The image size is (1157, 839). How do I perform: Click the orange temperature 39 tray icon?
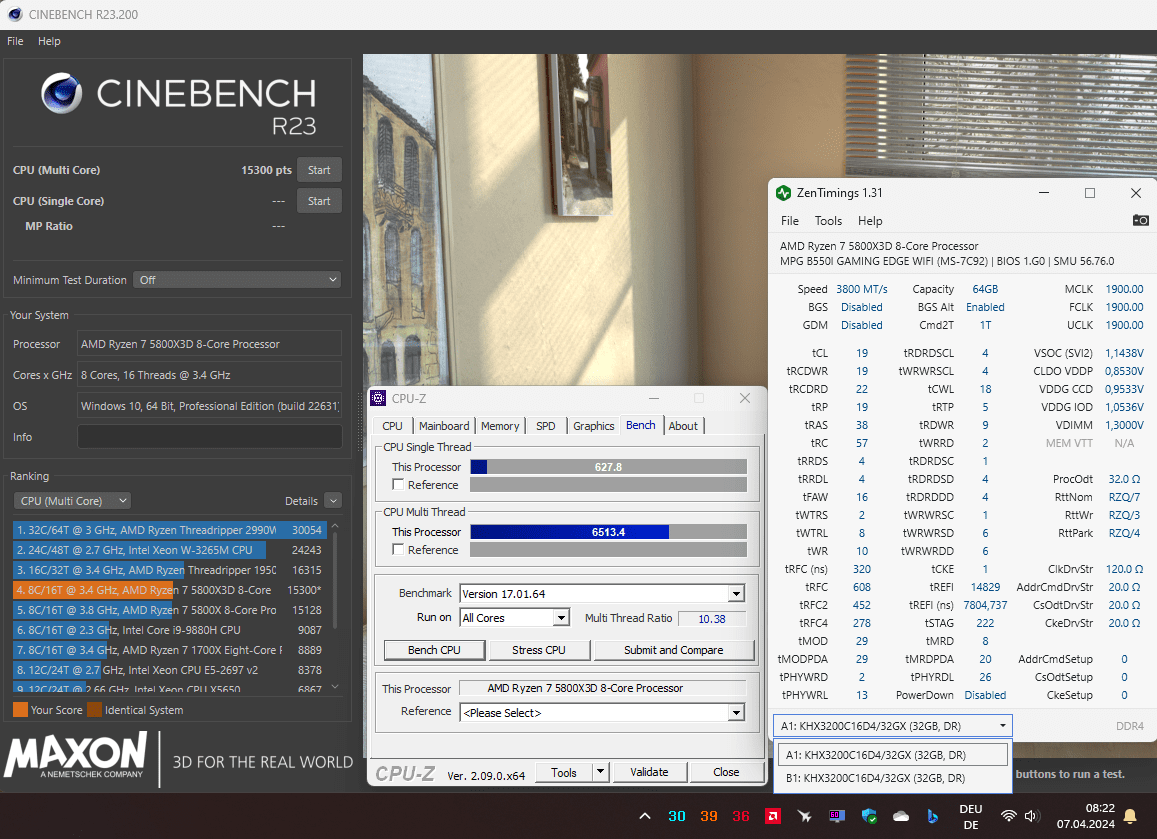point(708,816)
